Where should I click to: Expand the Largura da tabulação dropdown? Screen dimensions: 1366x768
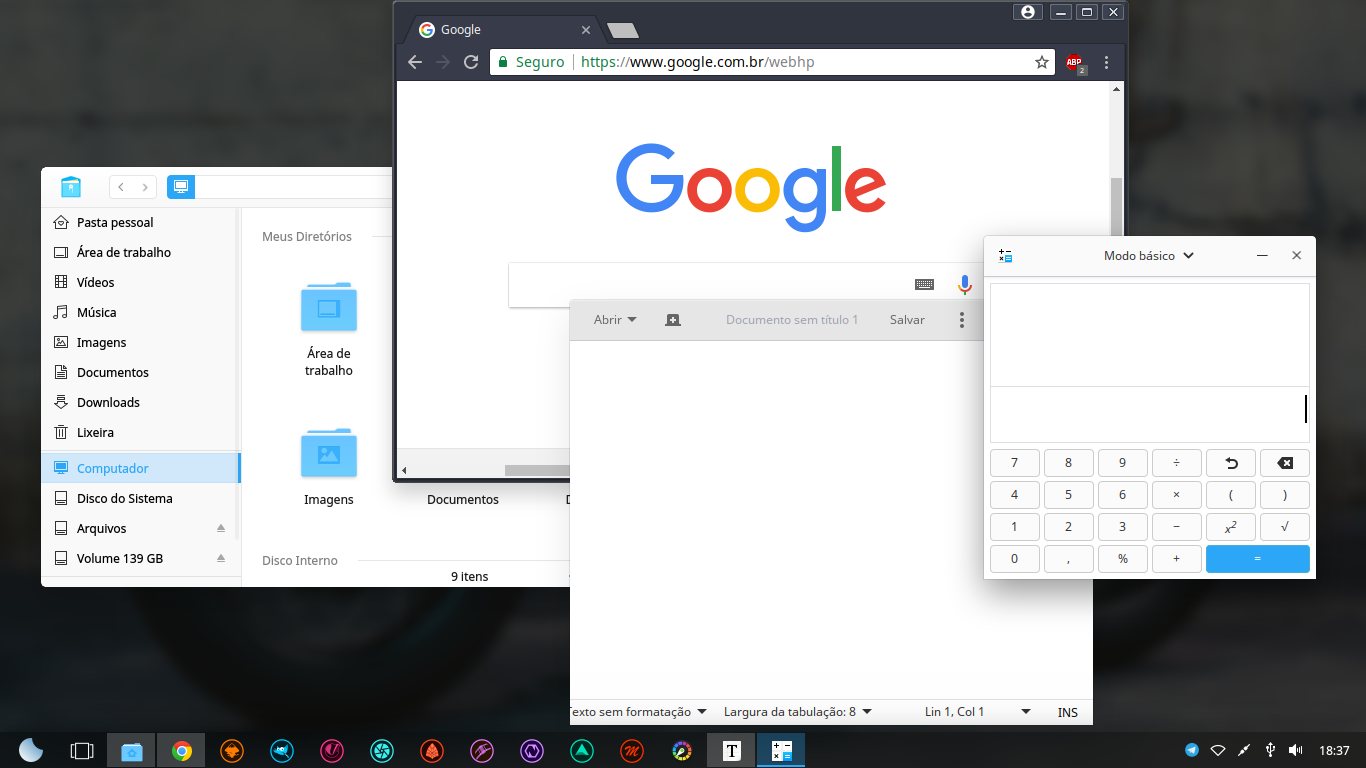click(798, 712)
